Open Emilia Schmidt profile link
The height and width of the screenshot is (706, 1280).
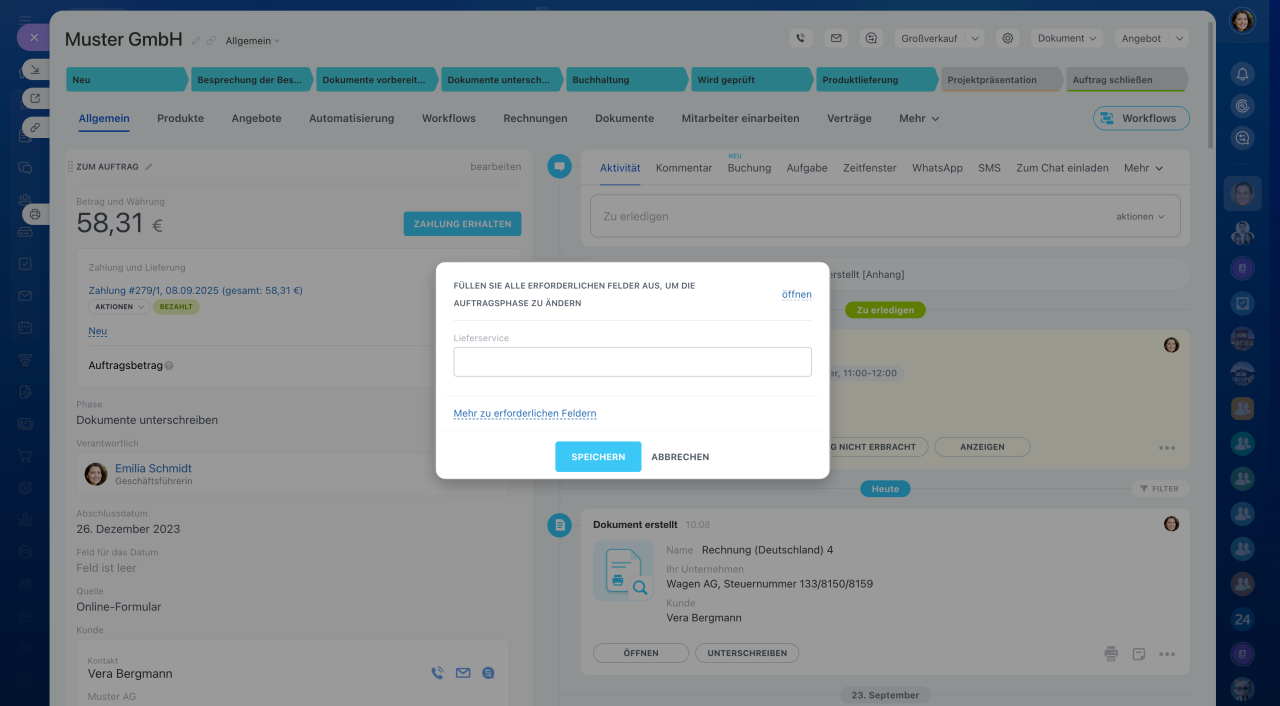pyautogui.click(x=153, y=468)
